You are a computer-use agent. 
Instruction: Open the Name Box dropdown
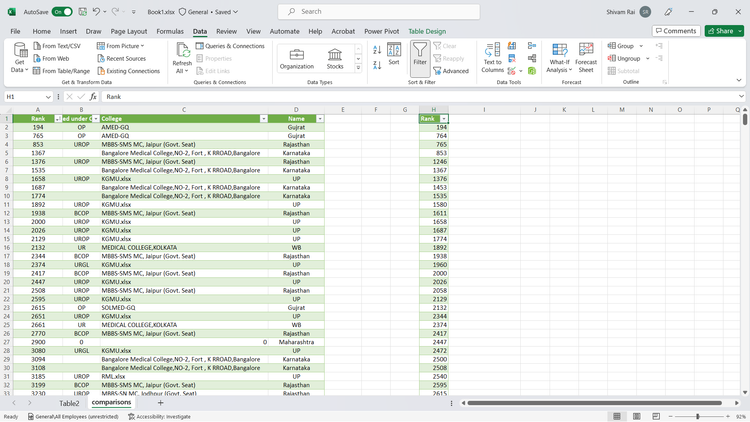coord(48,97)
